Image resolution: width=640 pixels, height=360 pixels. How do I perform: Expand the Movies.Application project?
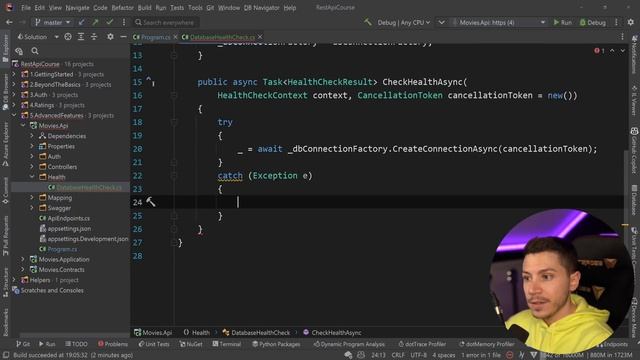23,259
